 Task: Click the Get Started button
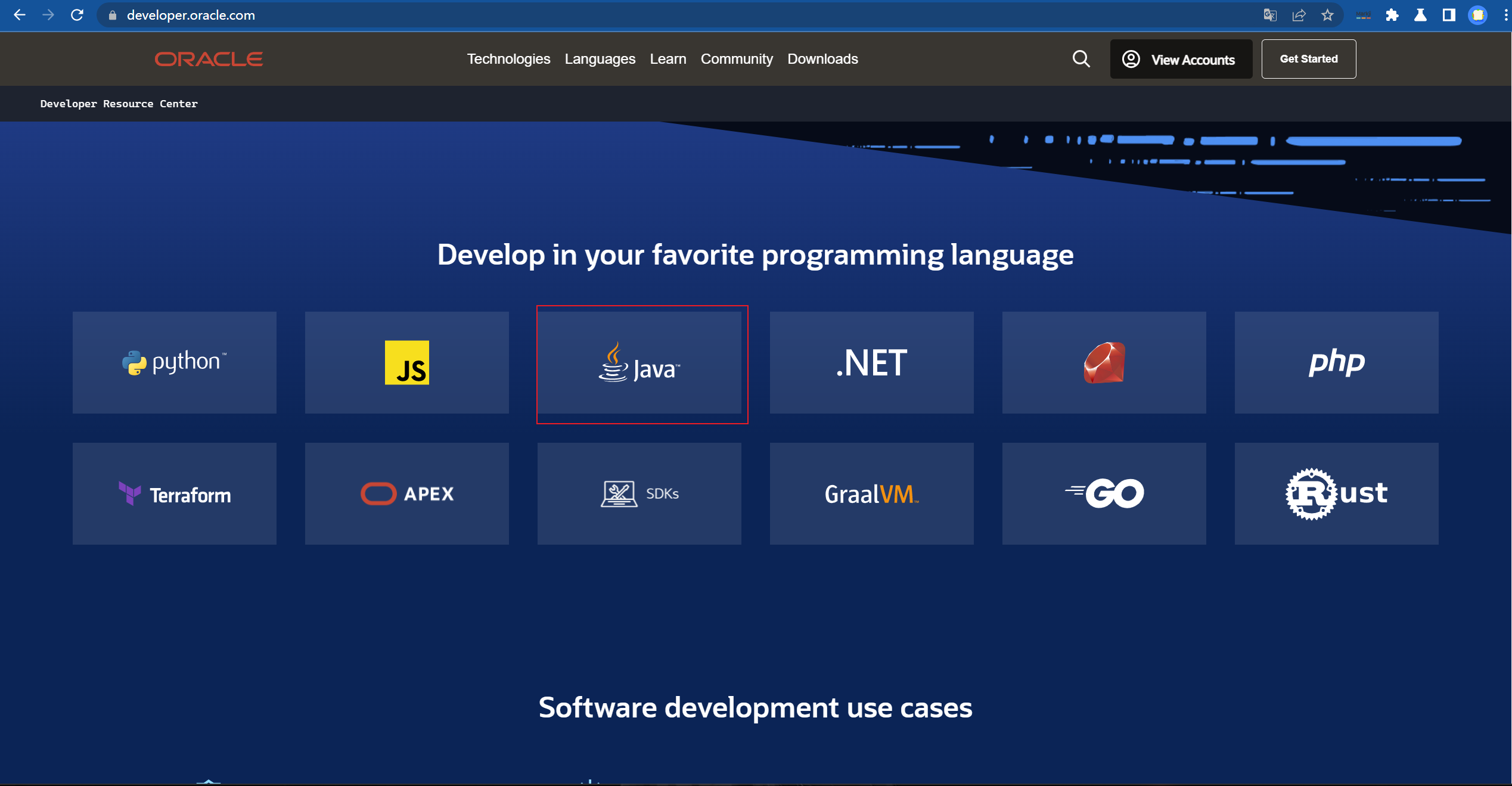[1309, 59]
